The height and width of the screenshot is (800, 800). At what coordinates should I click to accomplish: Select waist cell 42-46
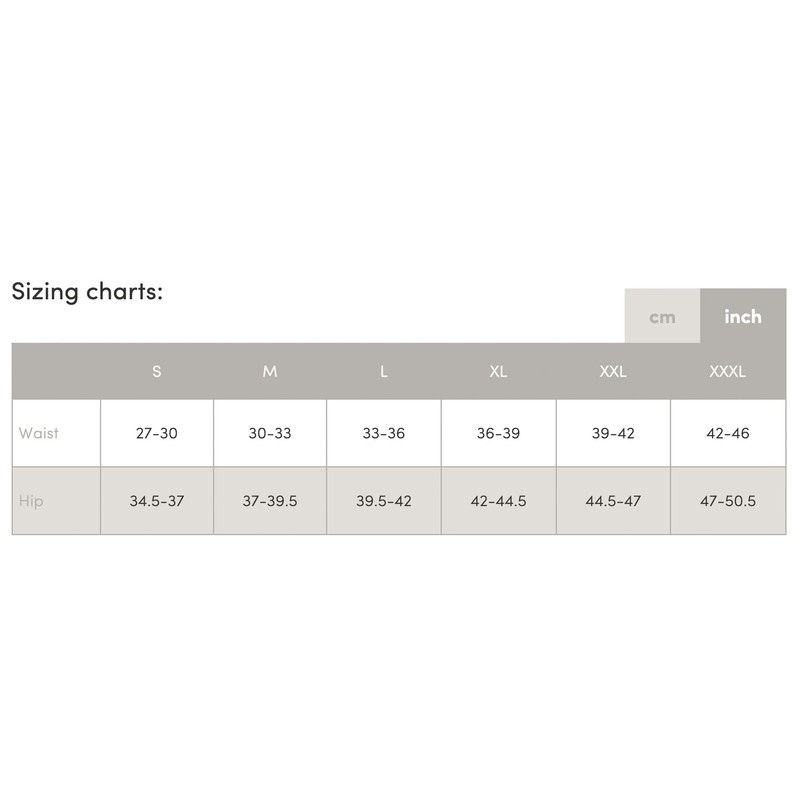(727, 434)
